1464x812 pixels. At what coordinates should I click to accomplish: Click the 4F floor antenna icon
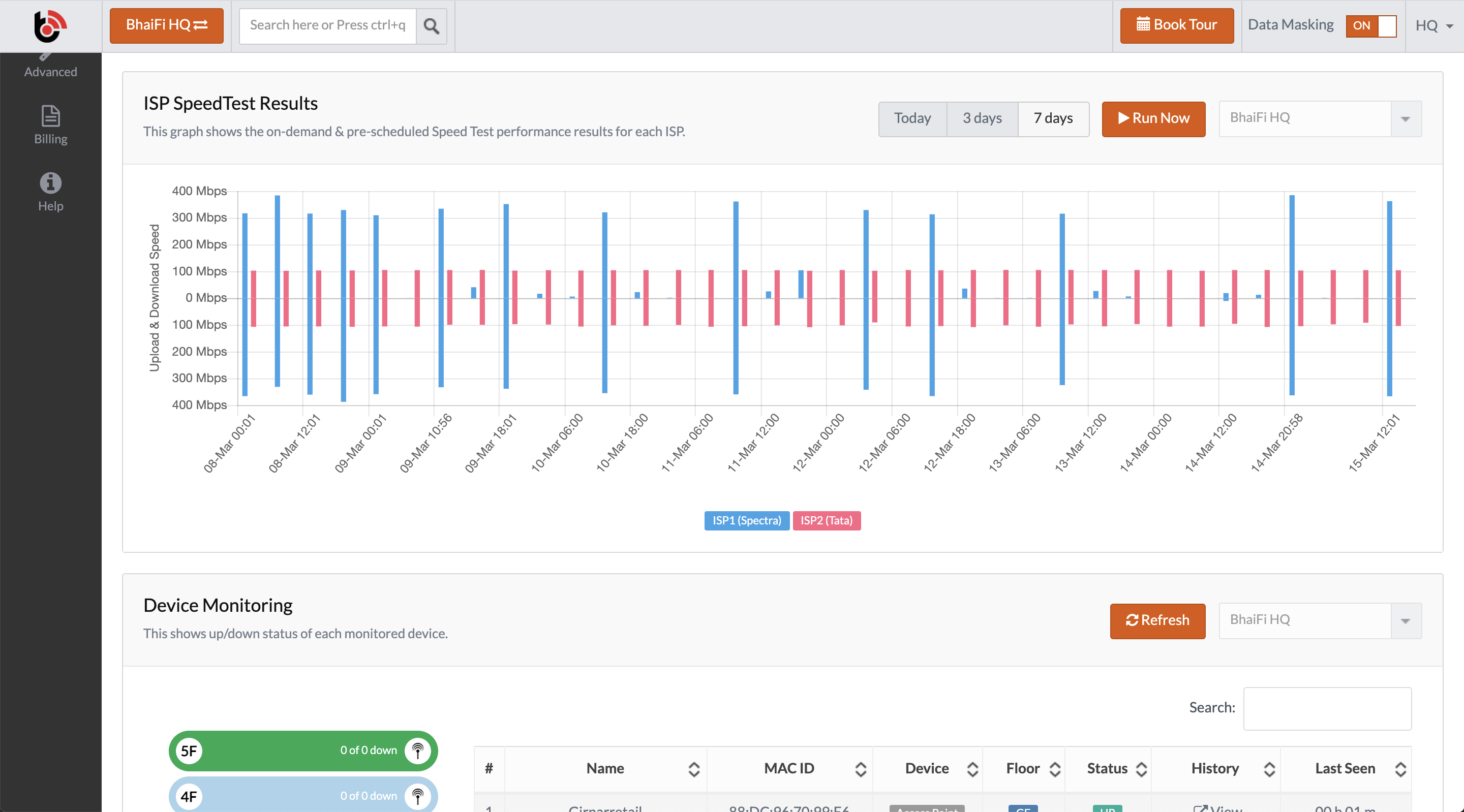click(x=418, y=796)
